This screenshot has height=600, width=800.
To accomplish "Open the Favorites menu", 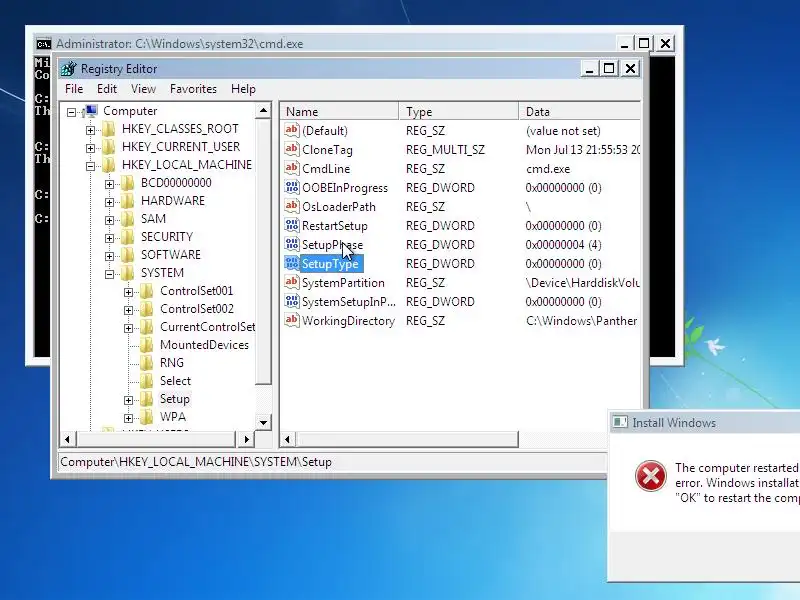I will 193,89.
